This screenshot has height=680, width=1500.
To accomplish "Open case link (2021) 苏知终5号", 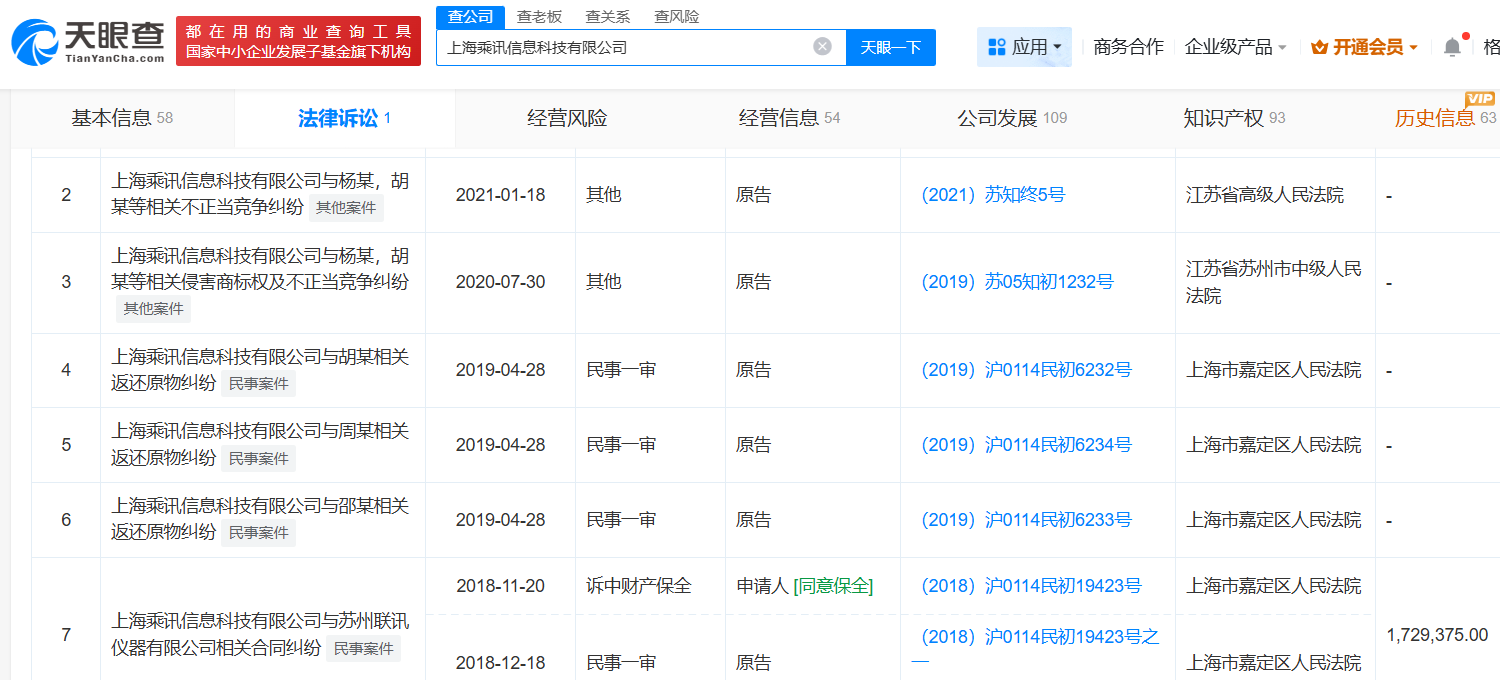I will pos(993,195).
